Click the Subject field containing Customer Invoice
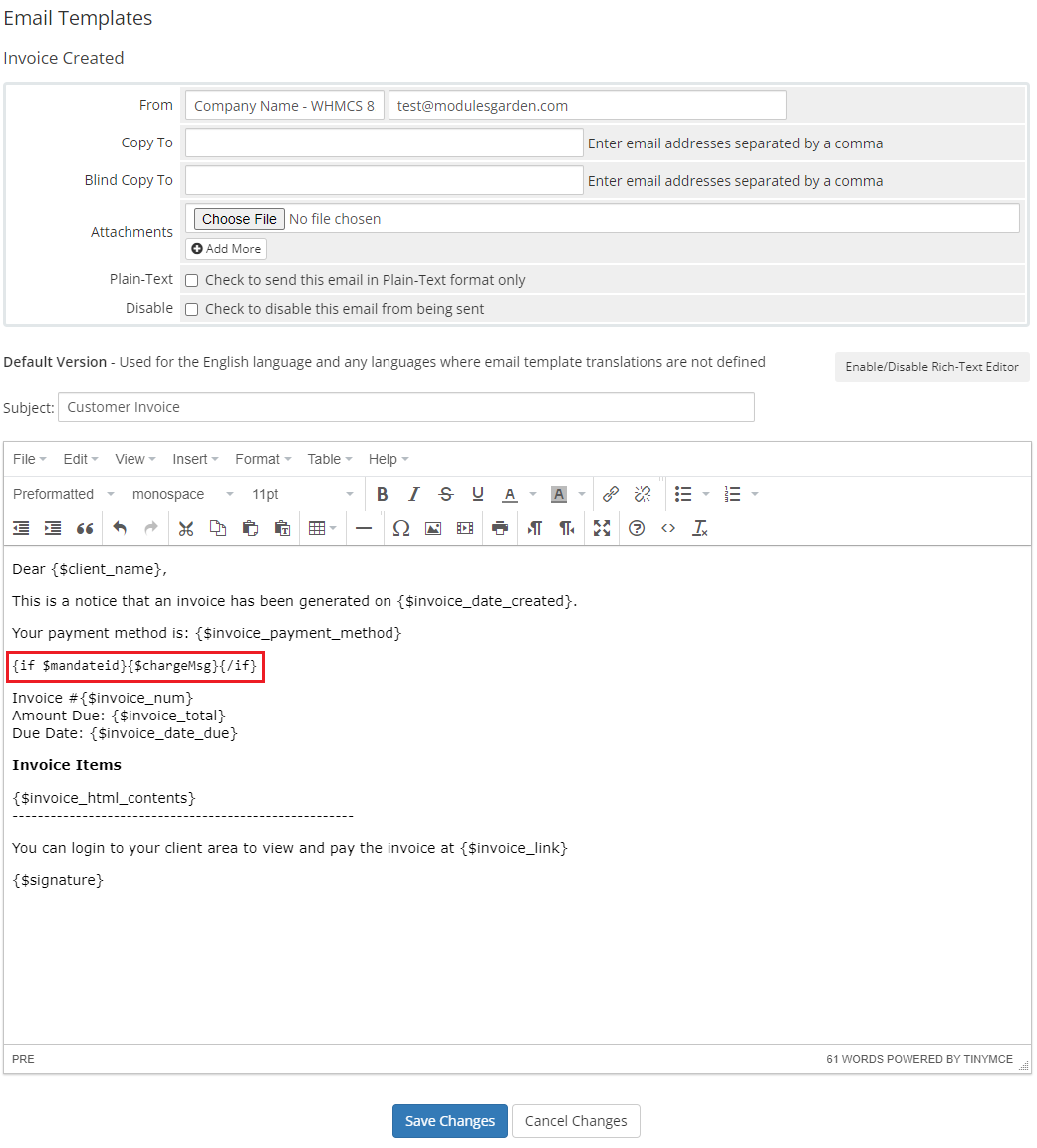The width and height of the screenshot is (1037, 1148). [406, 407]
